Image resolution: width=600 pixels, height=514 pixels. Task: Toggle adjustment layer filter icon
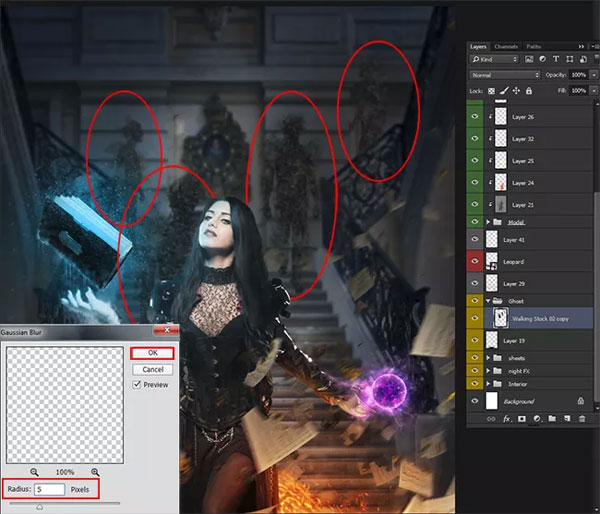pyautogui.click(x=543, y=59)
